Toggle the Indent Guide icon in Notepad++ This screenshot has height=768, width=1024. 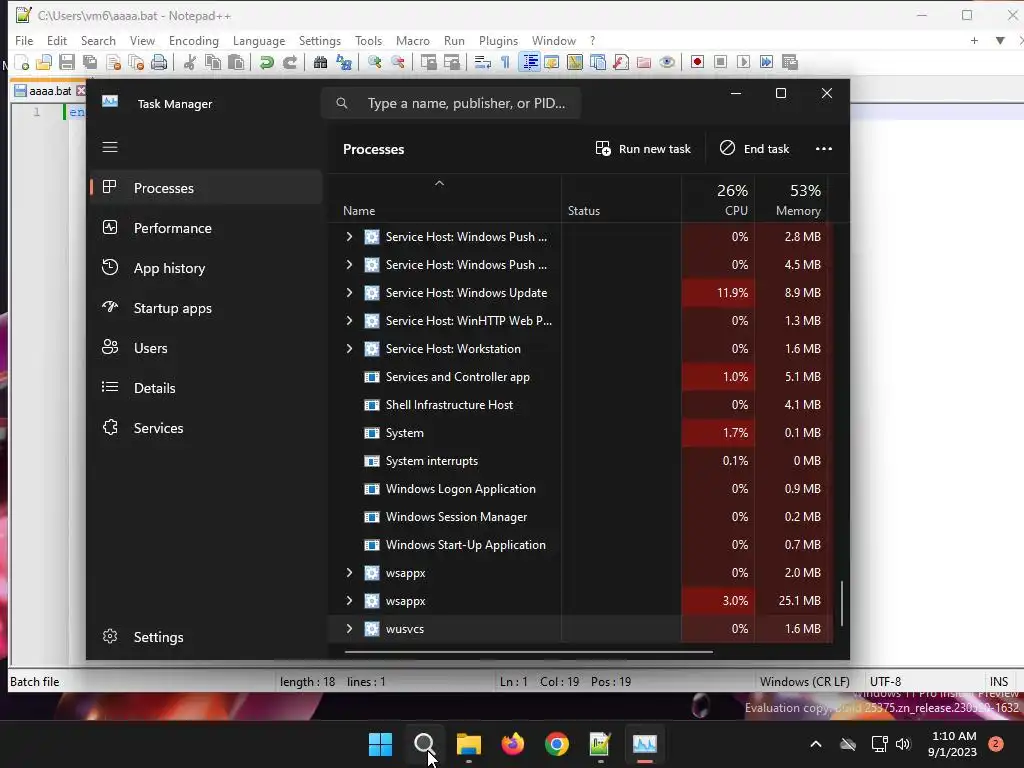(529, 63)
